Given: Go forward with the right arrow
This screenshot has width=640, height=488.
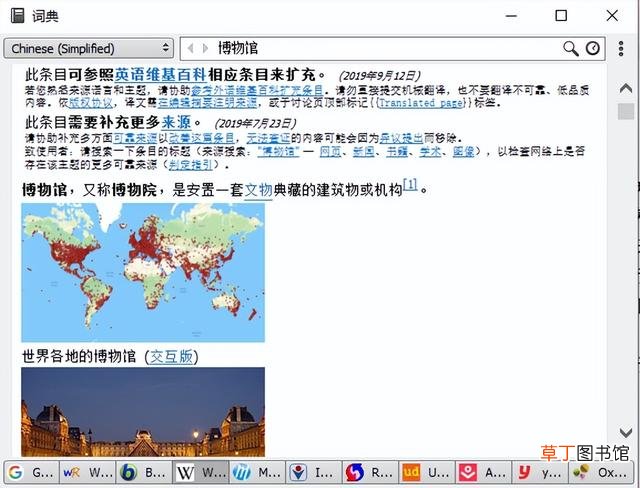Looking at the screenshot, I should 205,49.
